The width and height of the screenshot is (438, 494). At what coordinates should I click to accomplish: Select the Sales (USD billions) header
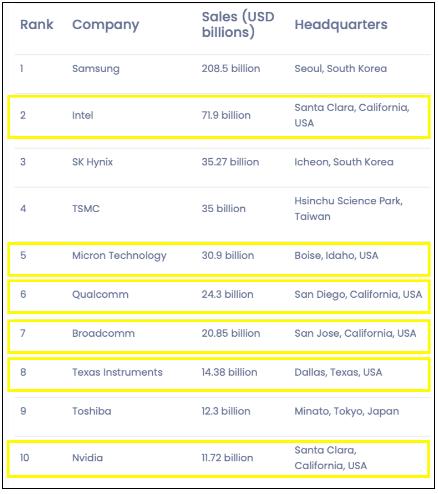[x=238, y=24]
